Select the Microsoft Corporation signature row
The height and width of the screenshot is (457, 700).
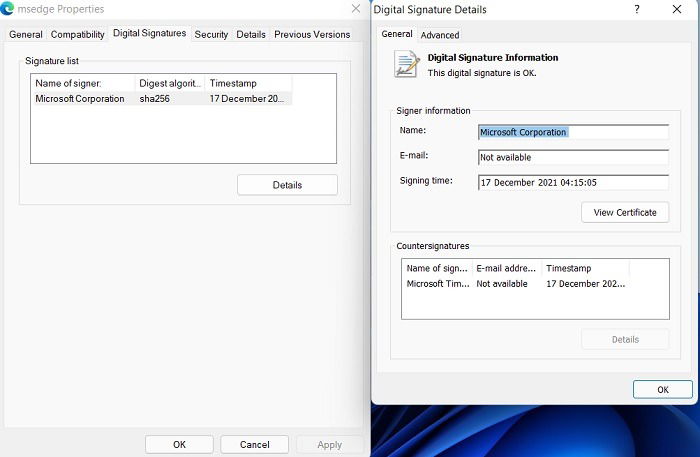point(163,99)
